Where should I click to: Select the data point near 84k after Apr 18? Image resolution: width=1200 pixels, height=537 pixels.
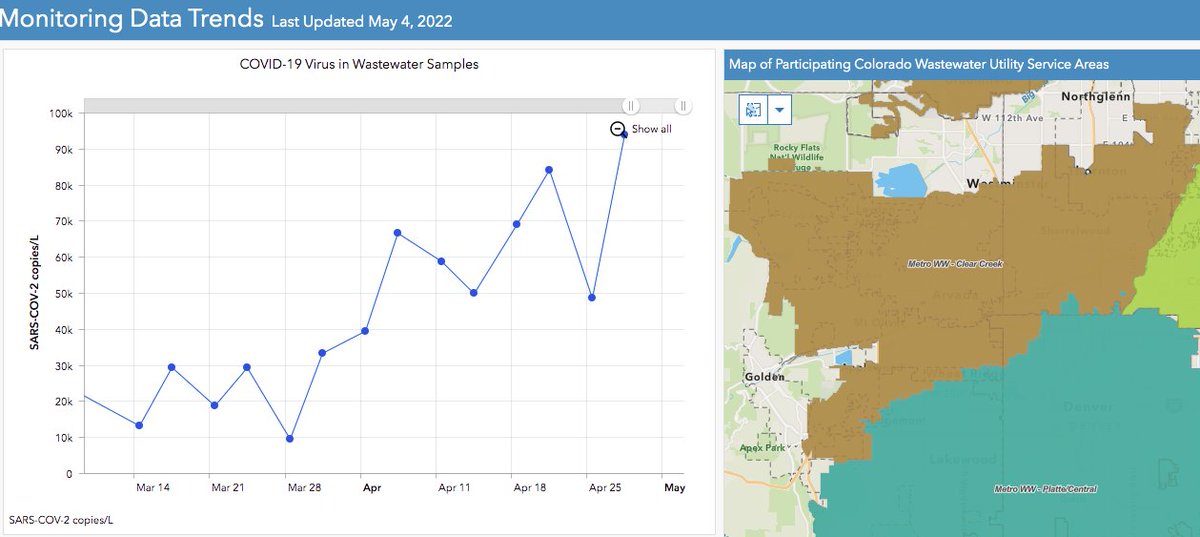coord(549,169)
